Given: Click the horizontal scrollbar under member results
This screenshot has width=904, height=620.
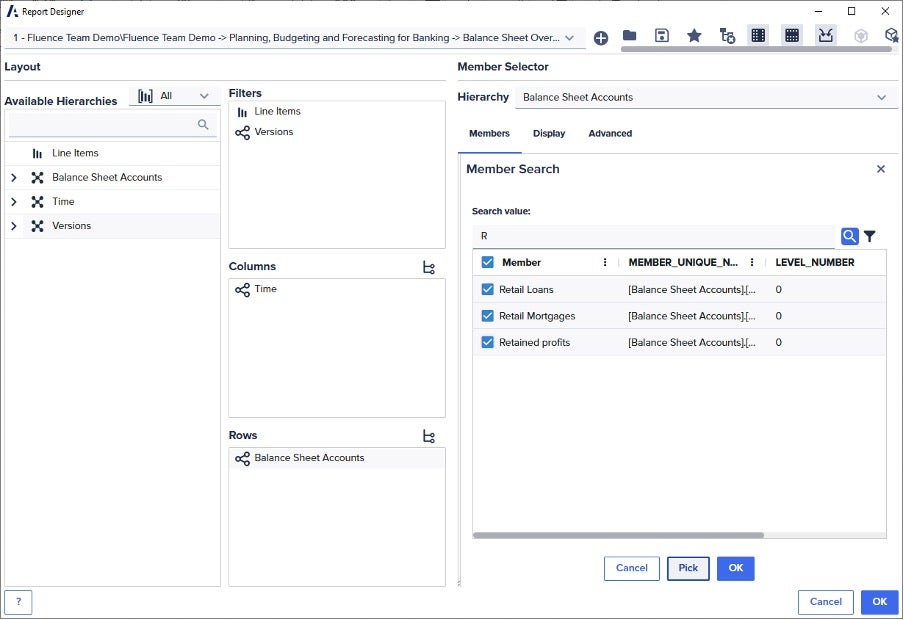Looking at the screenshot, I should (x=618, y=535).
